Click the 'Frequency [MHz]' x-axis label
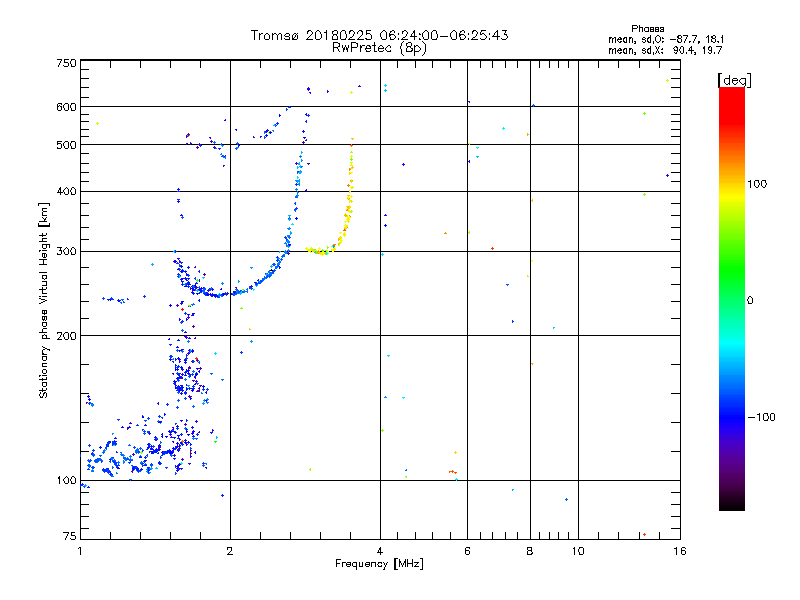This screenshot has width=800, height=600. click(379, 563)
